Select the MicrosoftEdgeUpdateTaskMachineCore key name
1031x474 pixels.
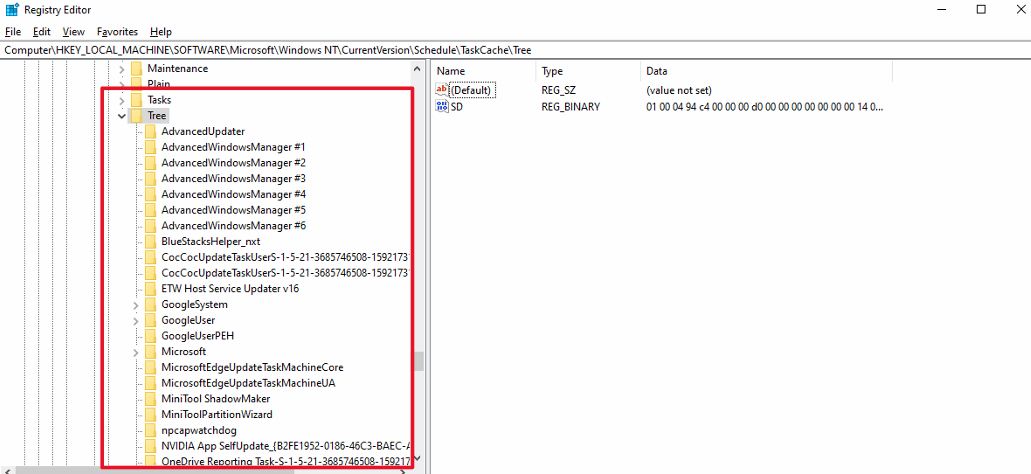(252, 367)
